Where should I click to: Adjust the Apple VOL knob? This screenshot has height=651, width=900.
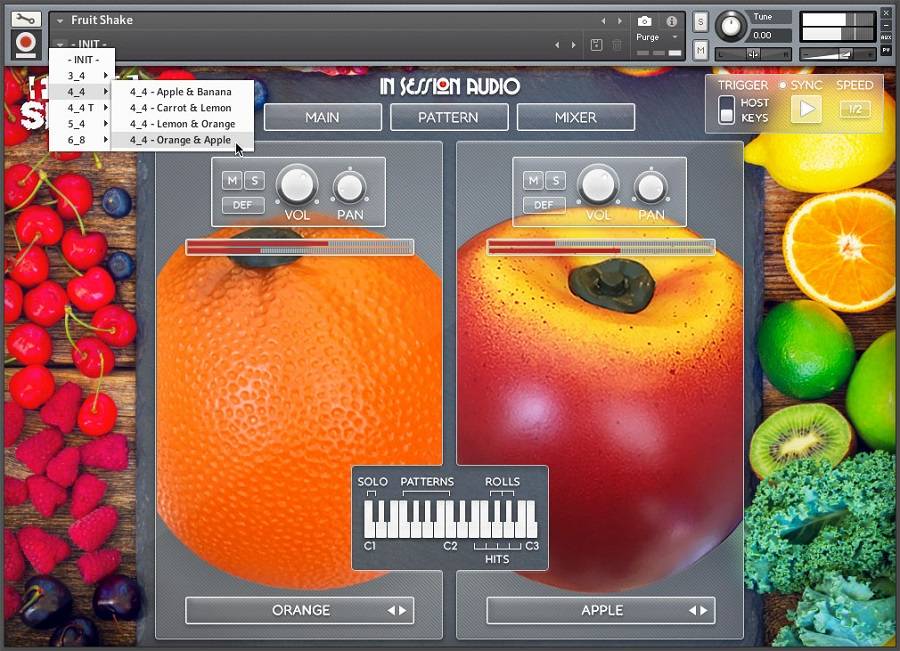tap(598, 184)
